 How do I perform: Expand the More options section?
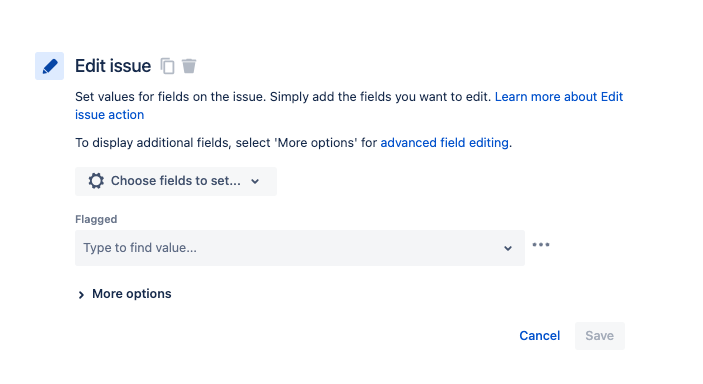coord(124,294)
